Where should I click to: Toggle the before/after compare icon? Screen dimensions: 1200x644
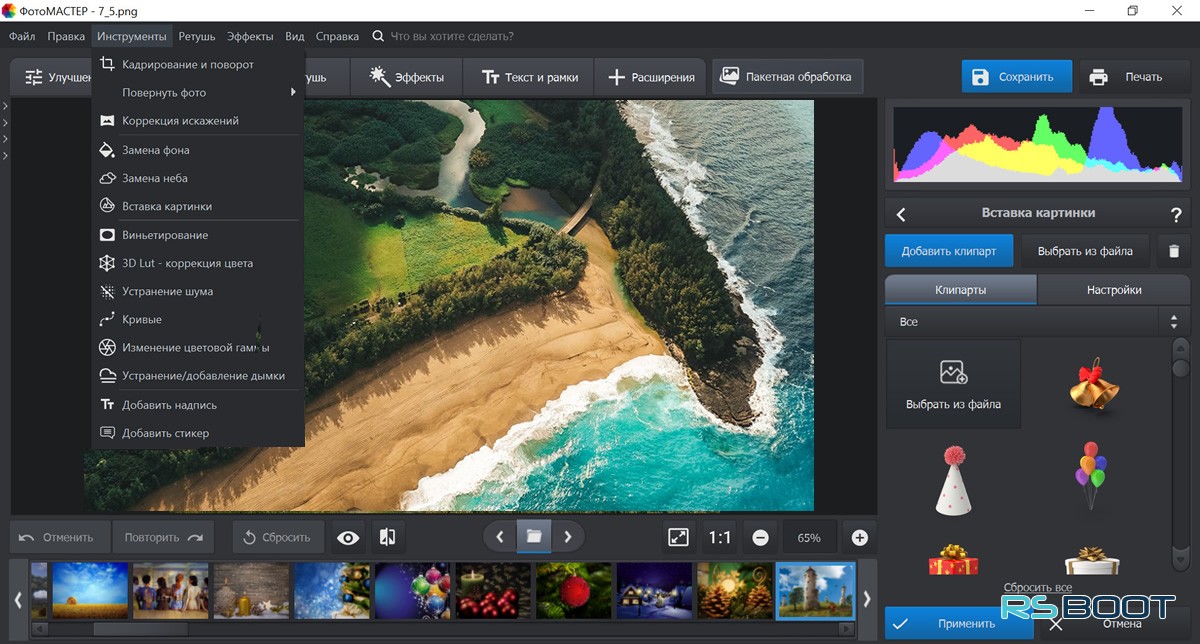click(x=388, y=537)
